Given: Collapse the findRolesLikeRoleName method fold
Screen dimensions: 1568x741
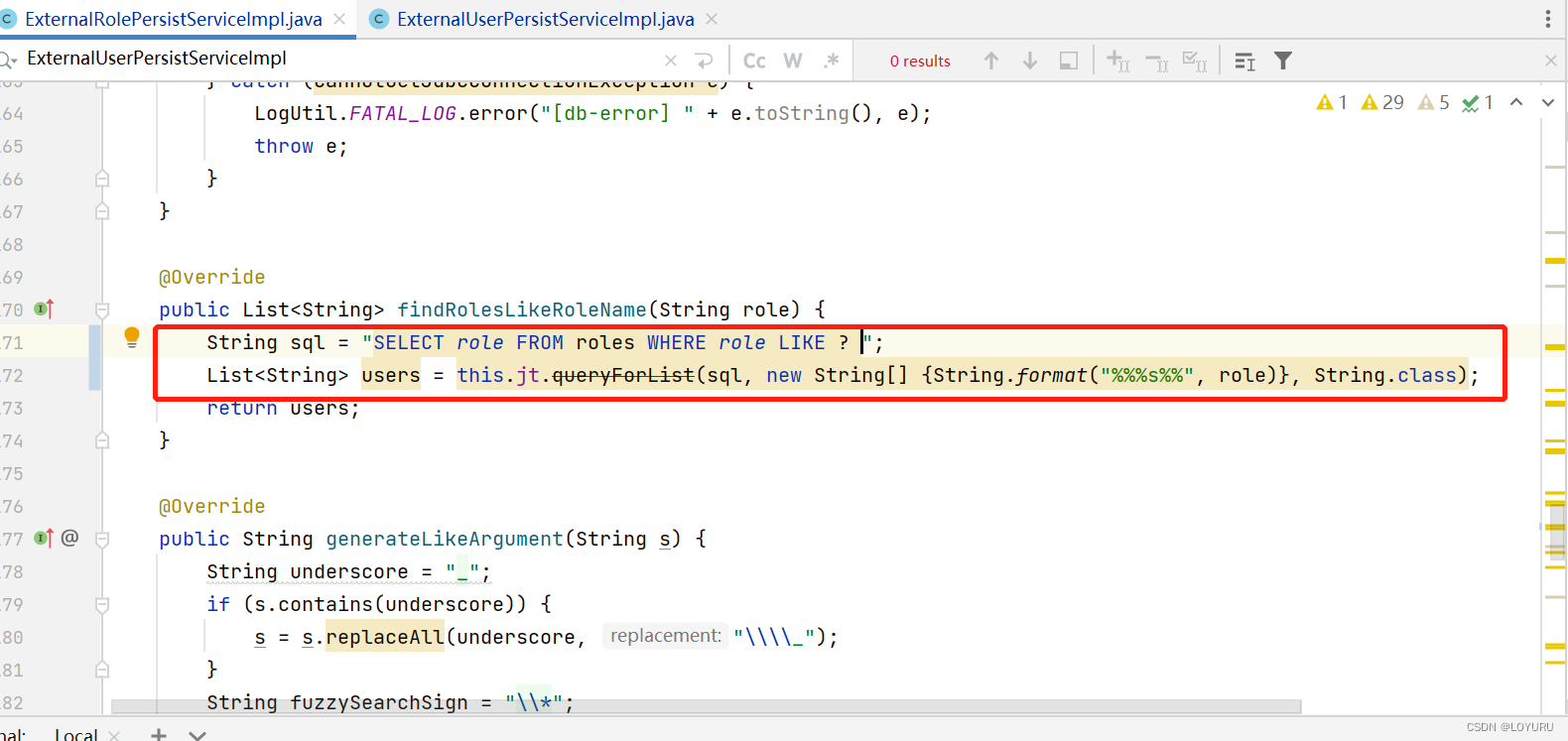Looking at the screenshot, I should (x=102, y=309).
